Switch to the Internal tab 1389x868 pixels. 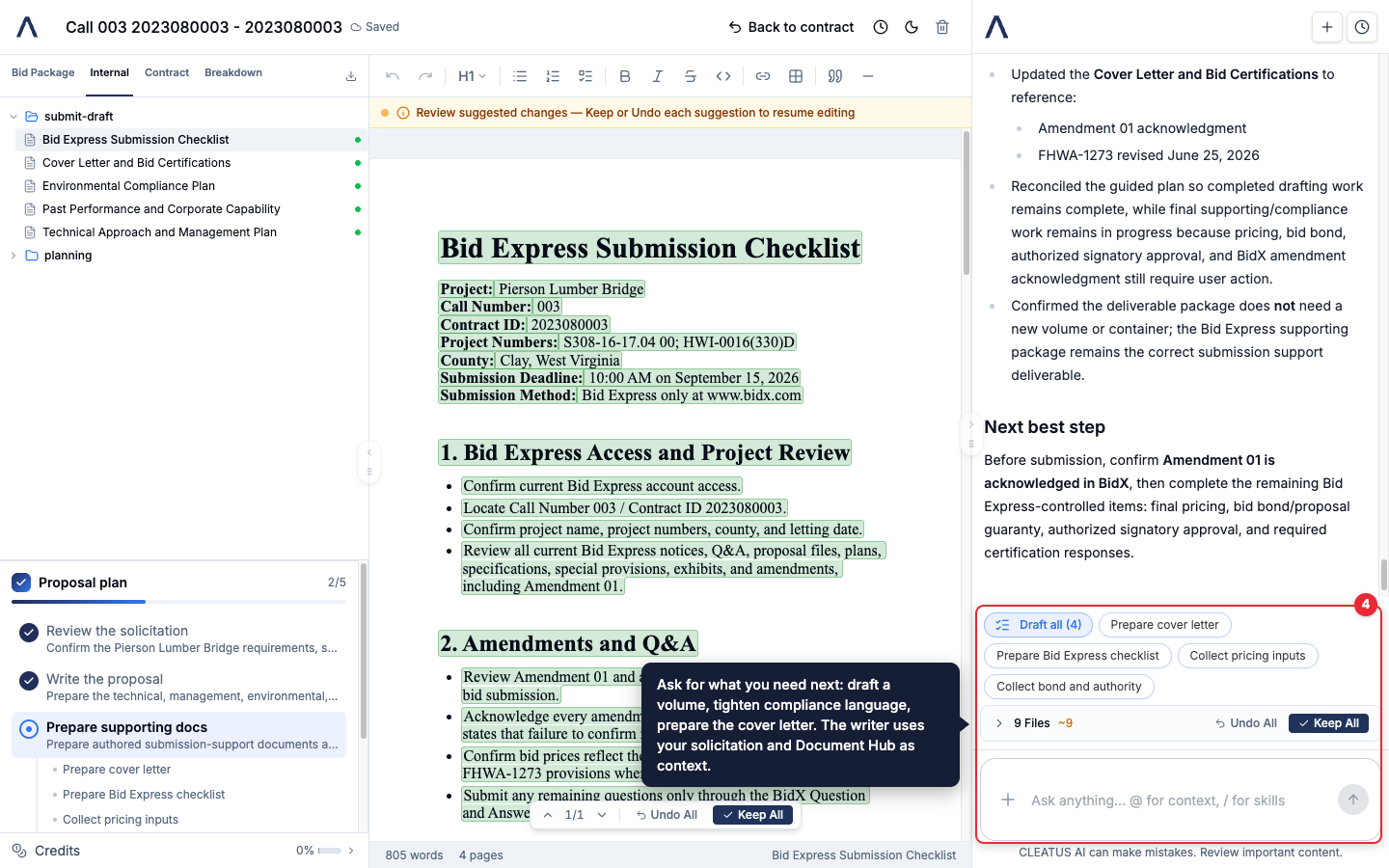pos(110,72)
